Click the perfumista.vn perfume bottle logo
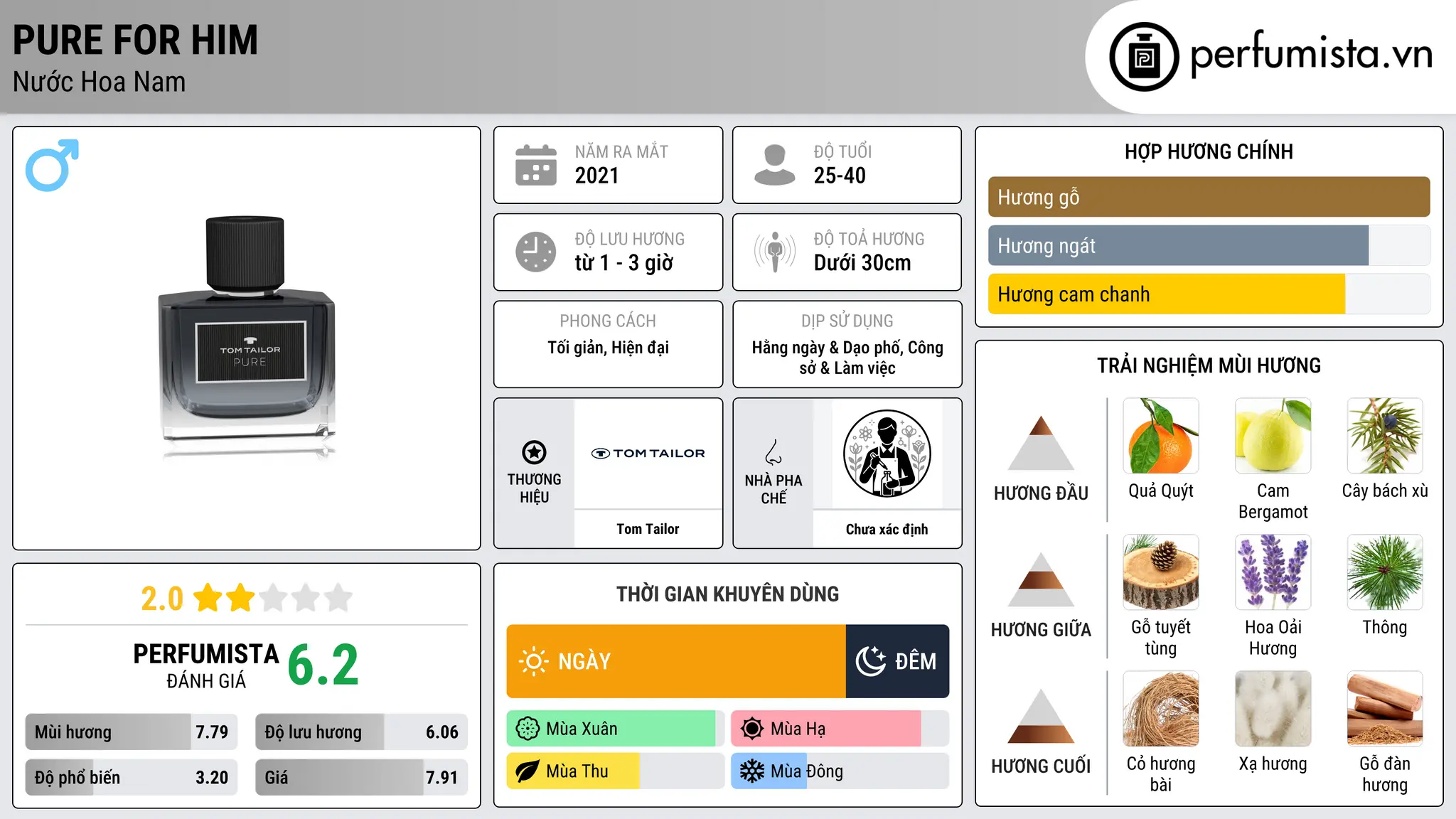Screen dimensions: 1456x819 coord(1144,57)
